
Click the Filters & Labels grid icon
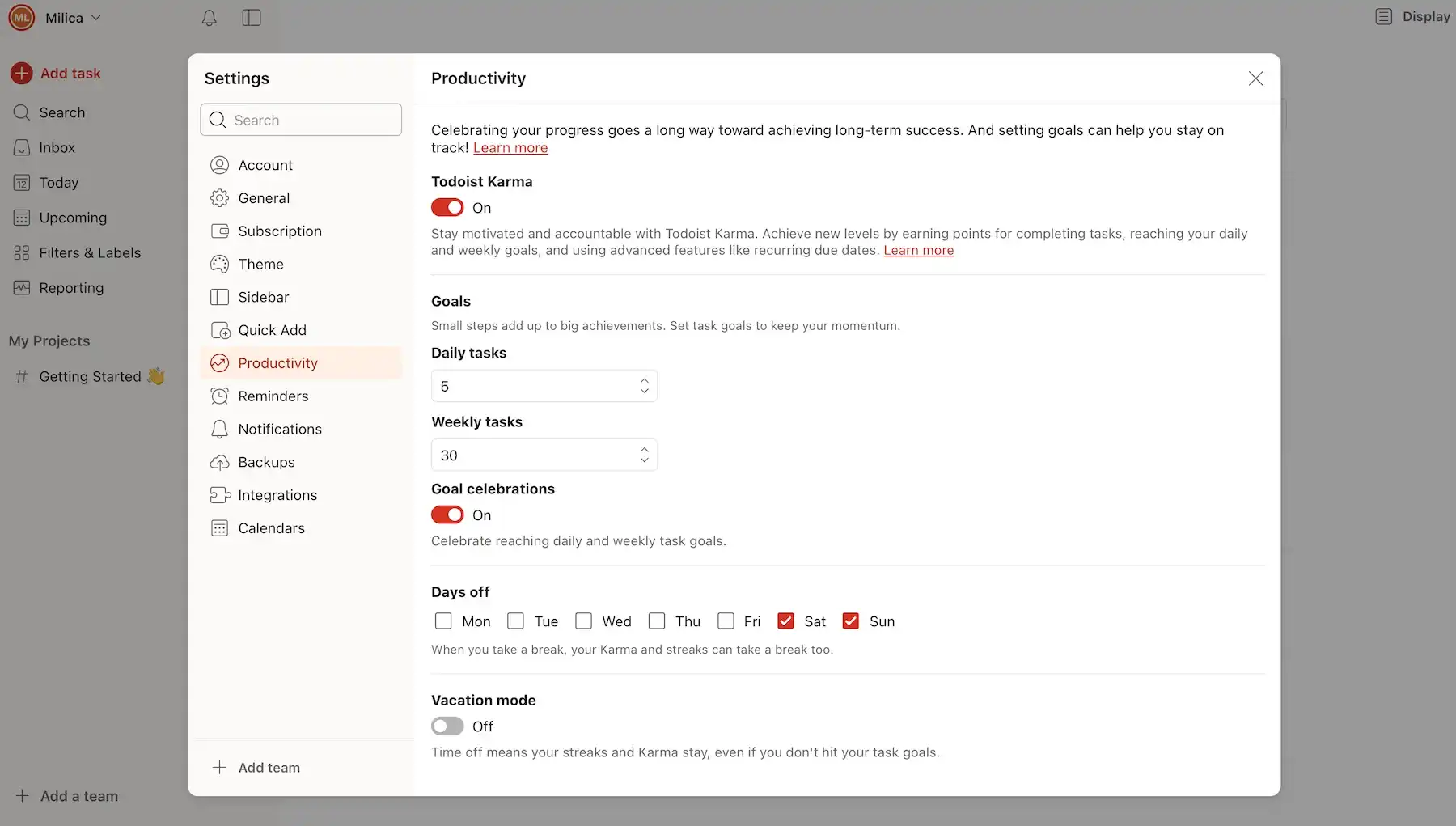(x=22, y=253)
